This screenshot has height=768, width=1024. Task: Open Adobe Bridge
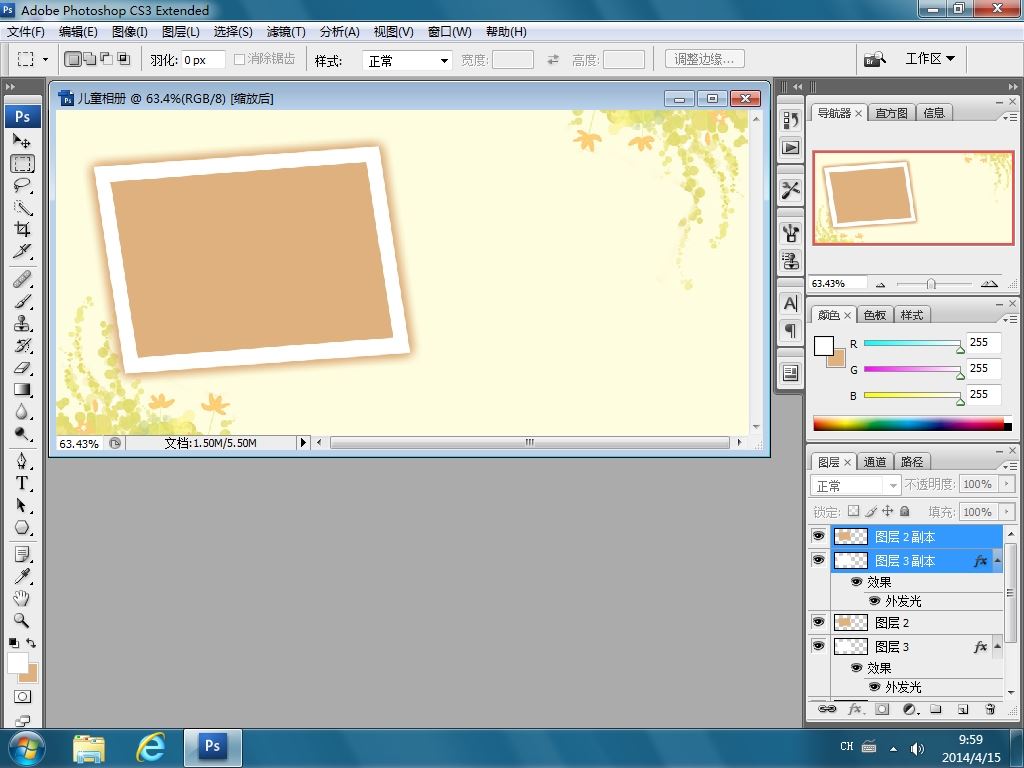(x=875, y=59)
